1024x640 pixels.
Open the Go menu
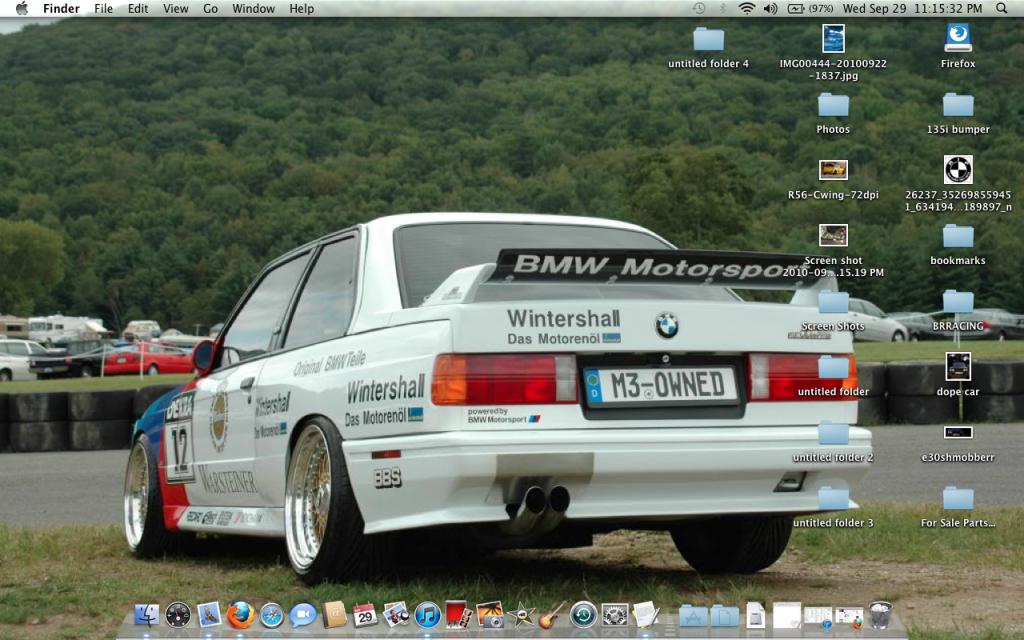(210, 8)
